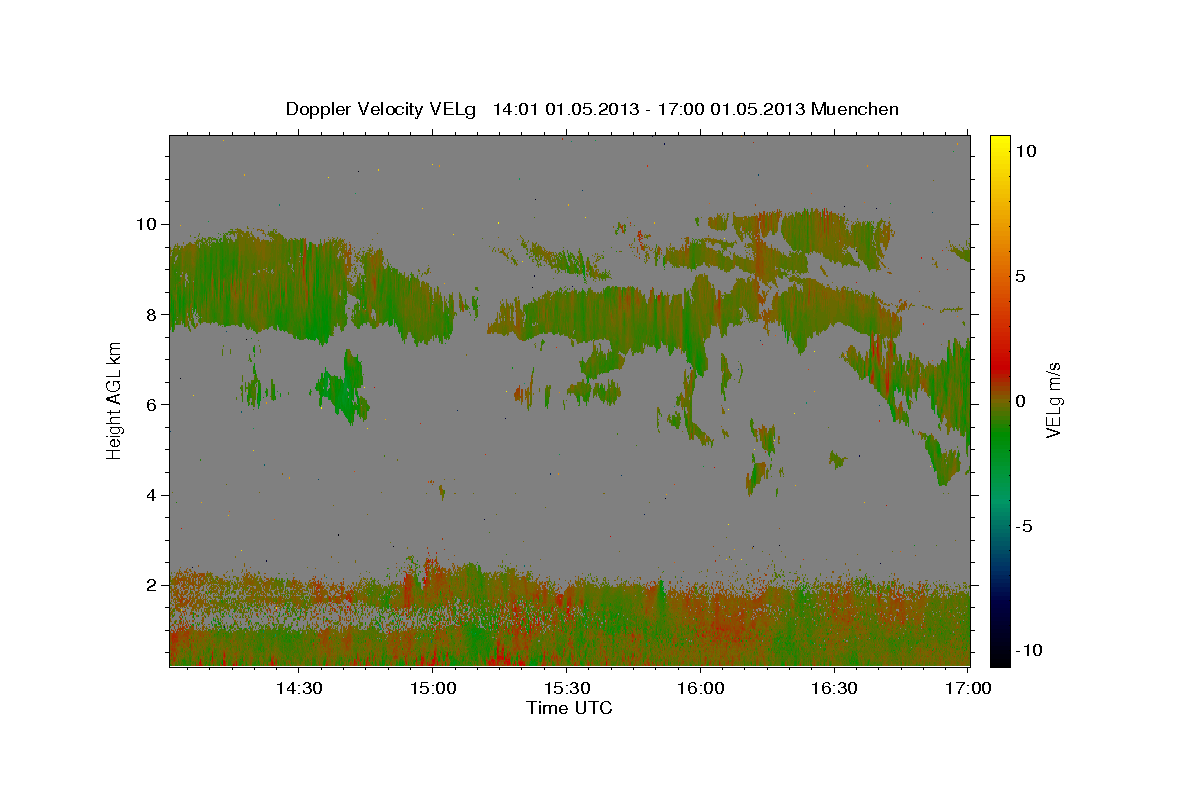This screenshot has width=1200, height=800.
Task: Click the yellow top of the colorbar
Action: (x=999, y=145)
